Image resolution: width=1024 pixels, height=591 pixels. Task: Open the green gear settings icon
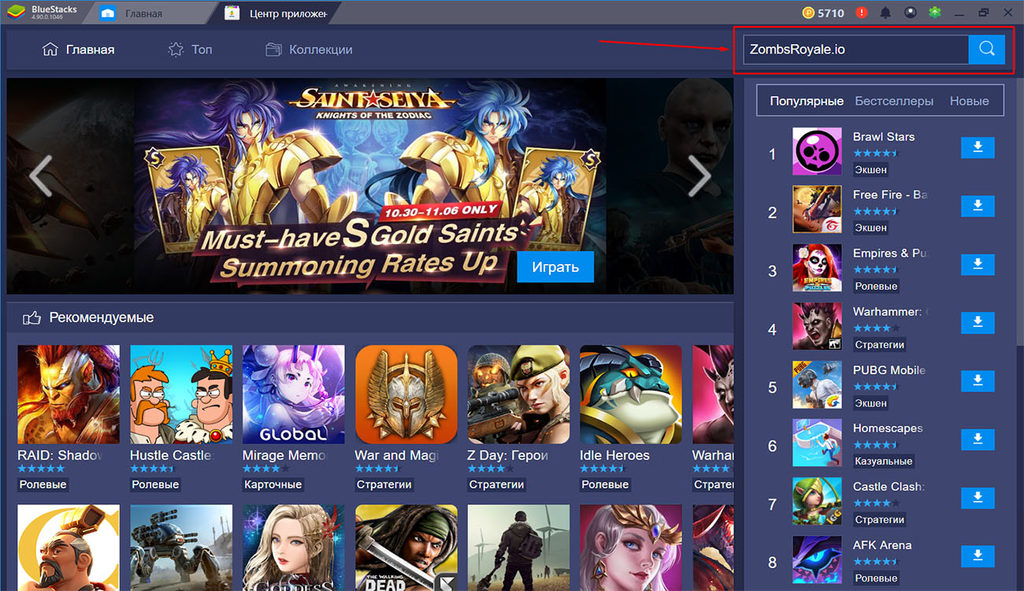pyautogui.click(x=935, y=12)
